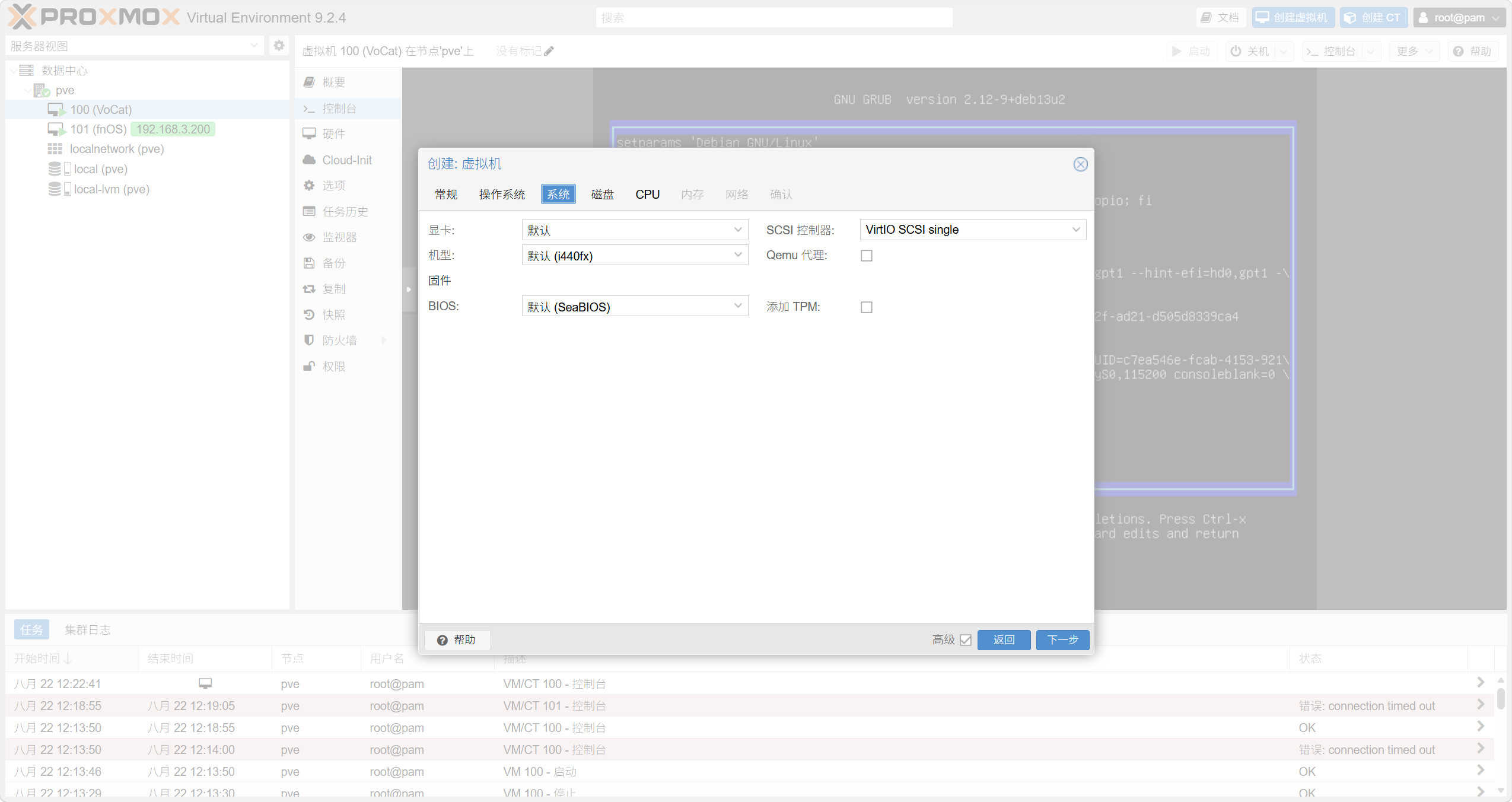Open the replication arrows icon
Screen dimensions: 1512x802
309,289
